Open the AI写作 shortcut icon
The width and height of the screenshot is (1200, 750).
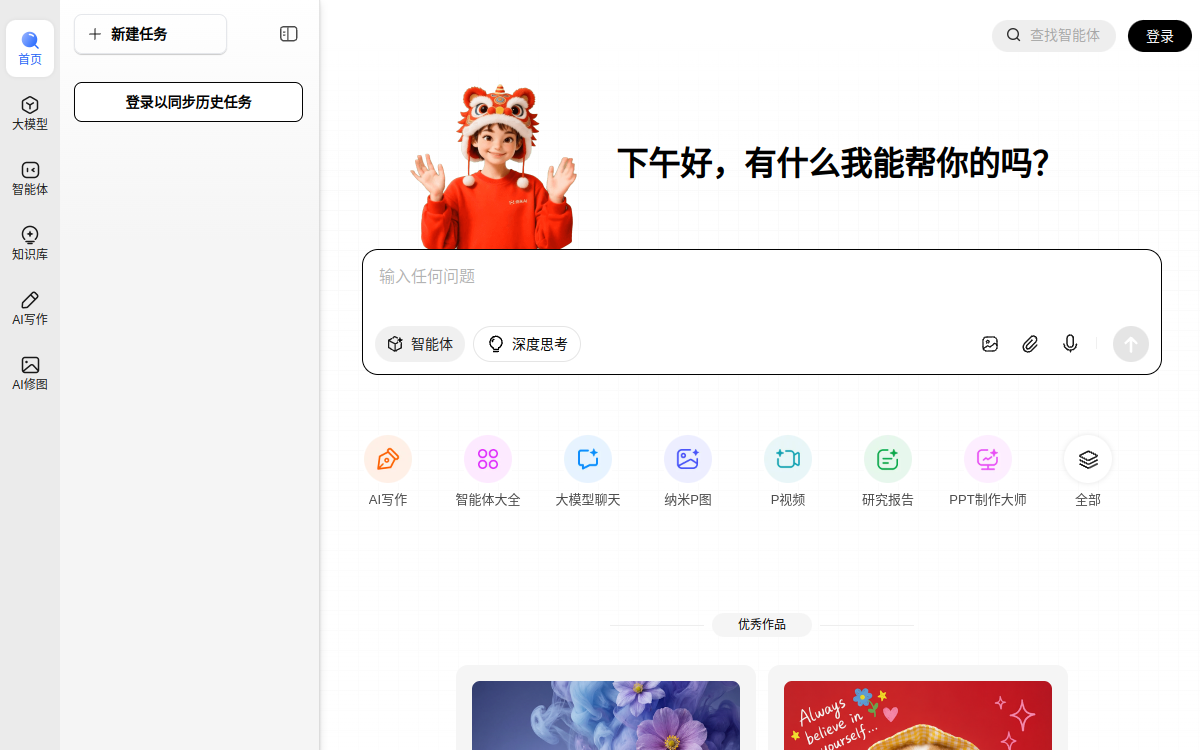point(388,459)
